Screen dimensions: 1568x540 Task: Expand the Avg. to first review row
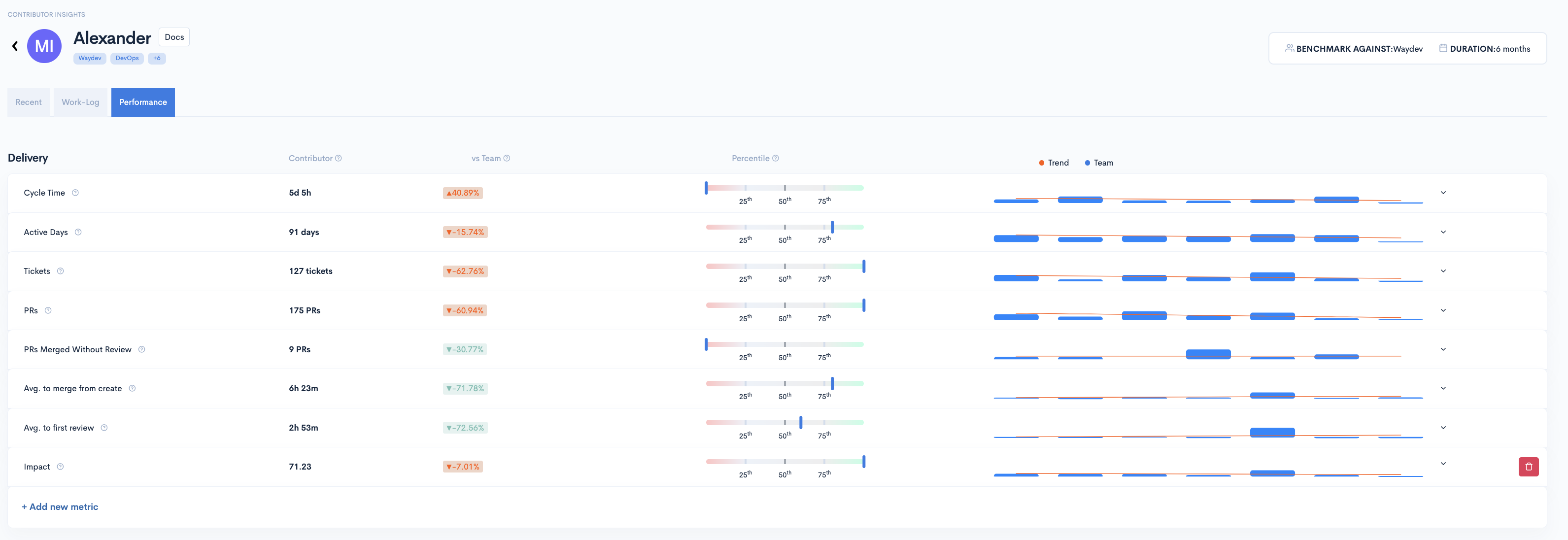pyautogui.click(x=1443, y=427)
